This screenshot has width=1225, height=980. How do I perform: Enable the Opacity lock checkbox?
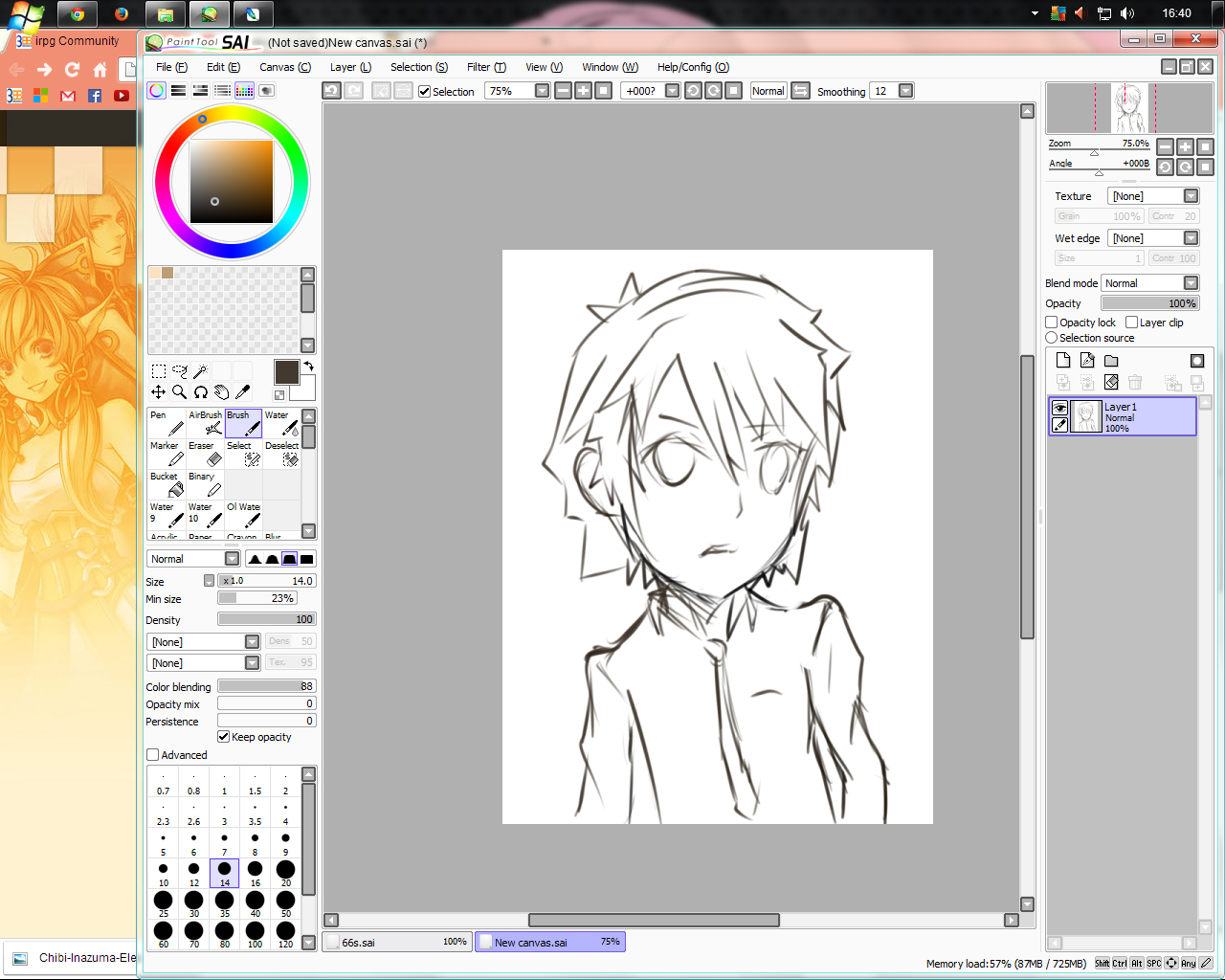1052,323
